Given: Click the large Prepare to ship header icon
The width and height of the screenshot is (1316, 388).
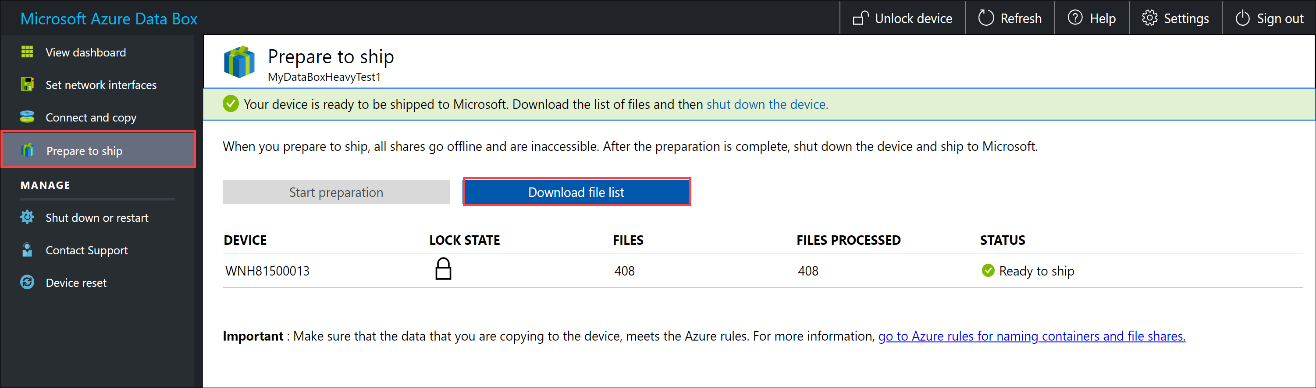Looking at the screenshot, I should pyautogui.click(x=240, y=62).
